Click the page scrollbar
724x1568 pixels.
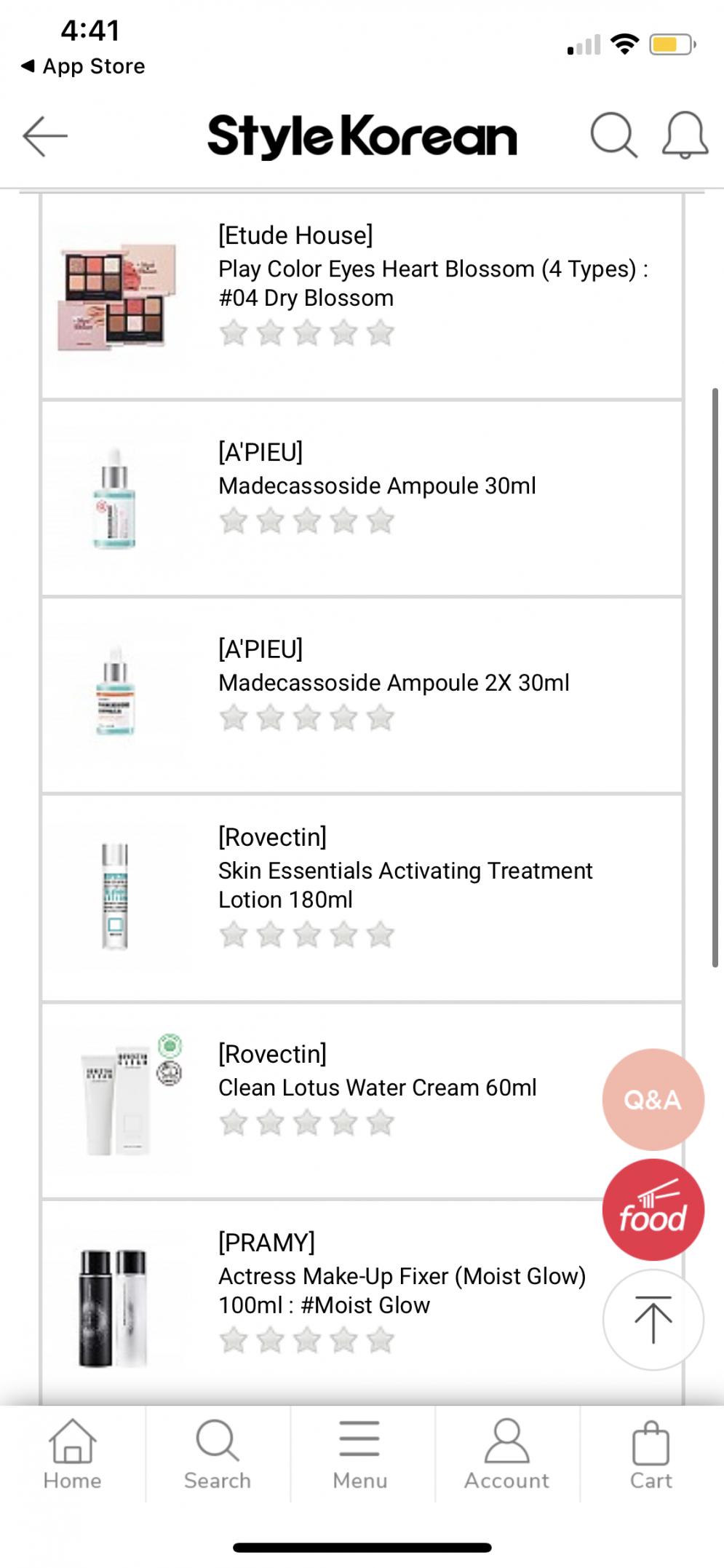pos(715,677)
